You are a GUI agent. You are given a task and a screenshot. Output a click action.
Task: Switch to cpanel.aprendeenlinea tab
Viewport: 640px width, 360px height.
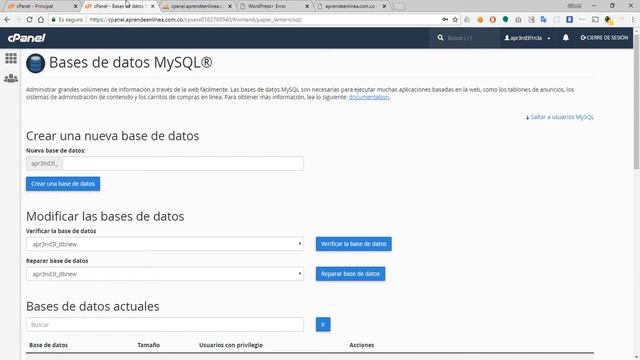pyautogui.click(x=196, y=6)
